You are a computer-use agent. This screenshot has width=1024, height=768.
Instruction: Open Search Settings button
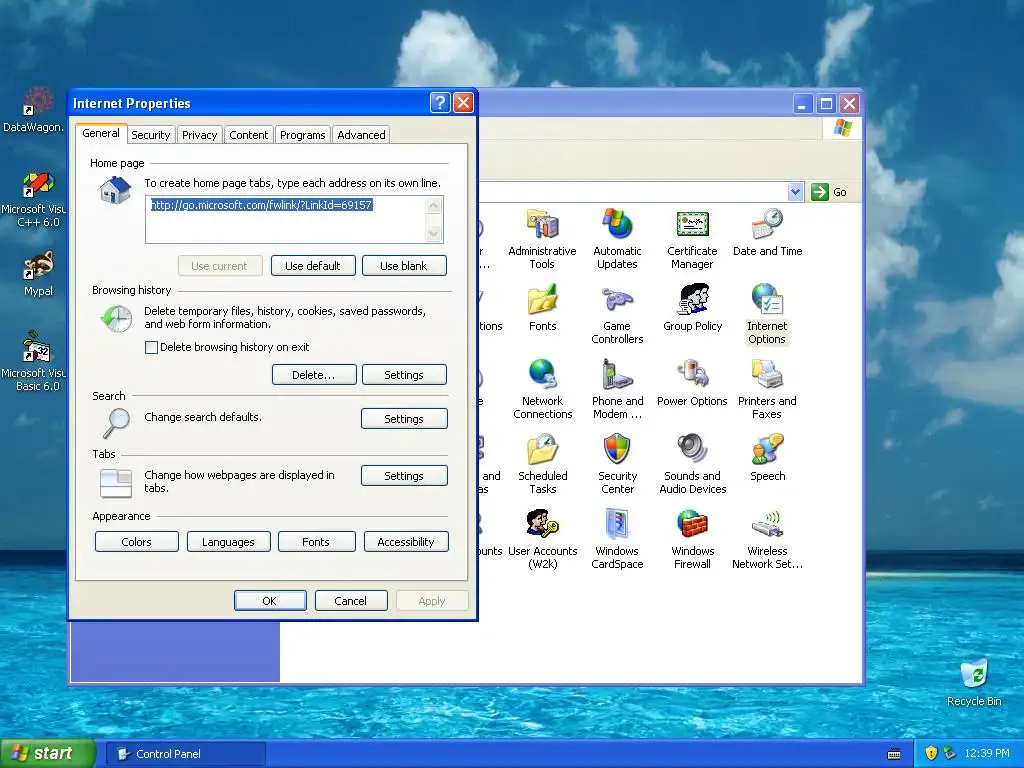click(404, 419)
